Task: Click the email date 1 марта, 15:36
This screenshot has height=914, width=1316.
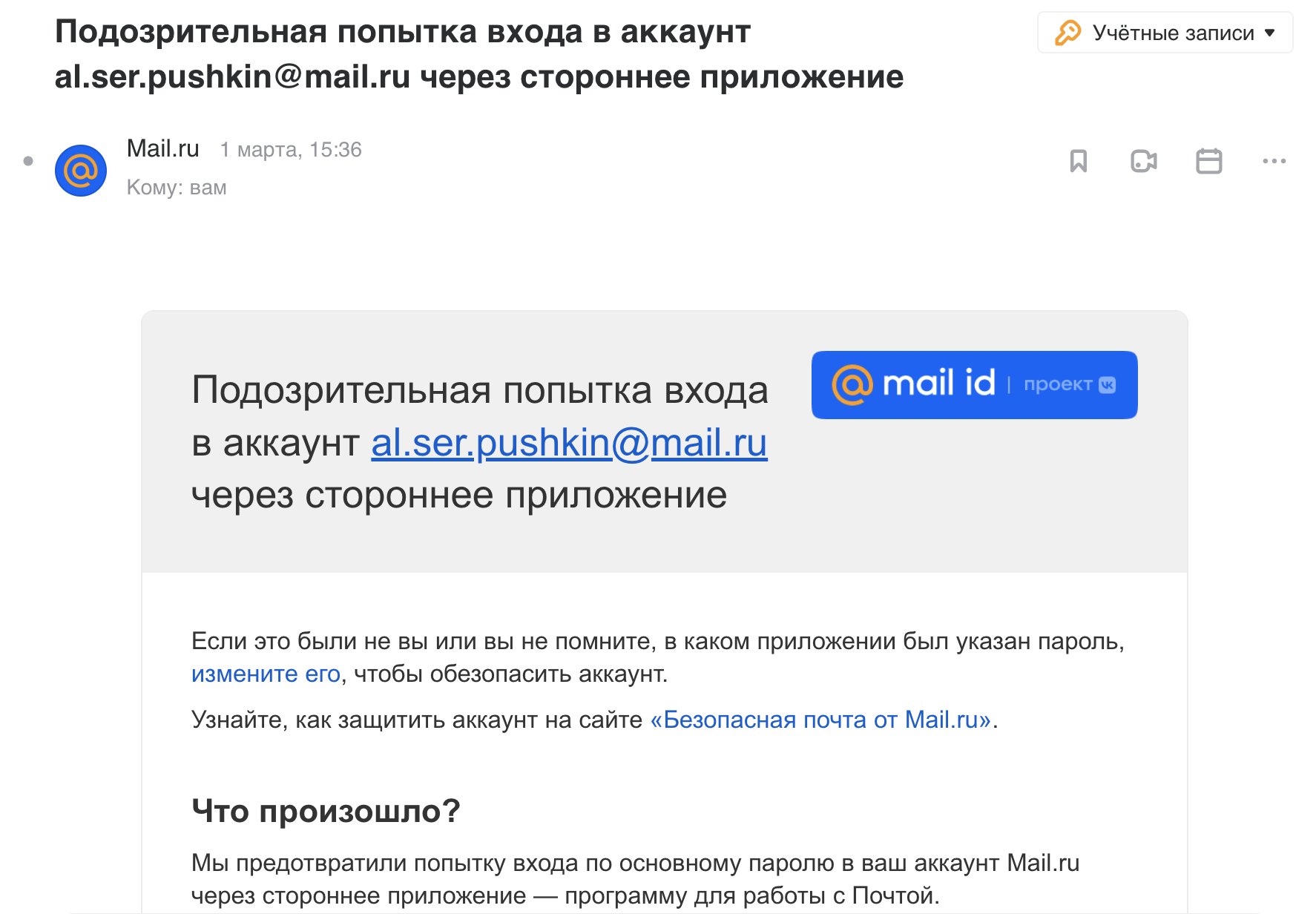Action: (291, 150)
